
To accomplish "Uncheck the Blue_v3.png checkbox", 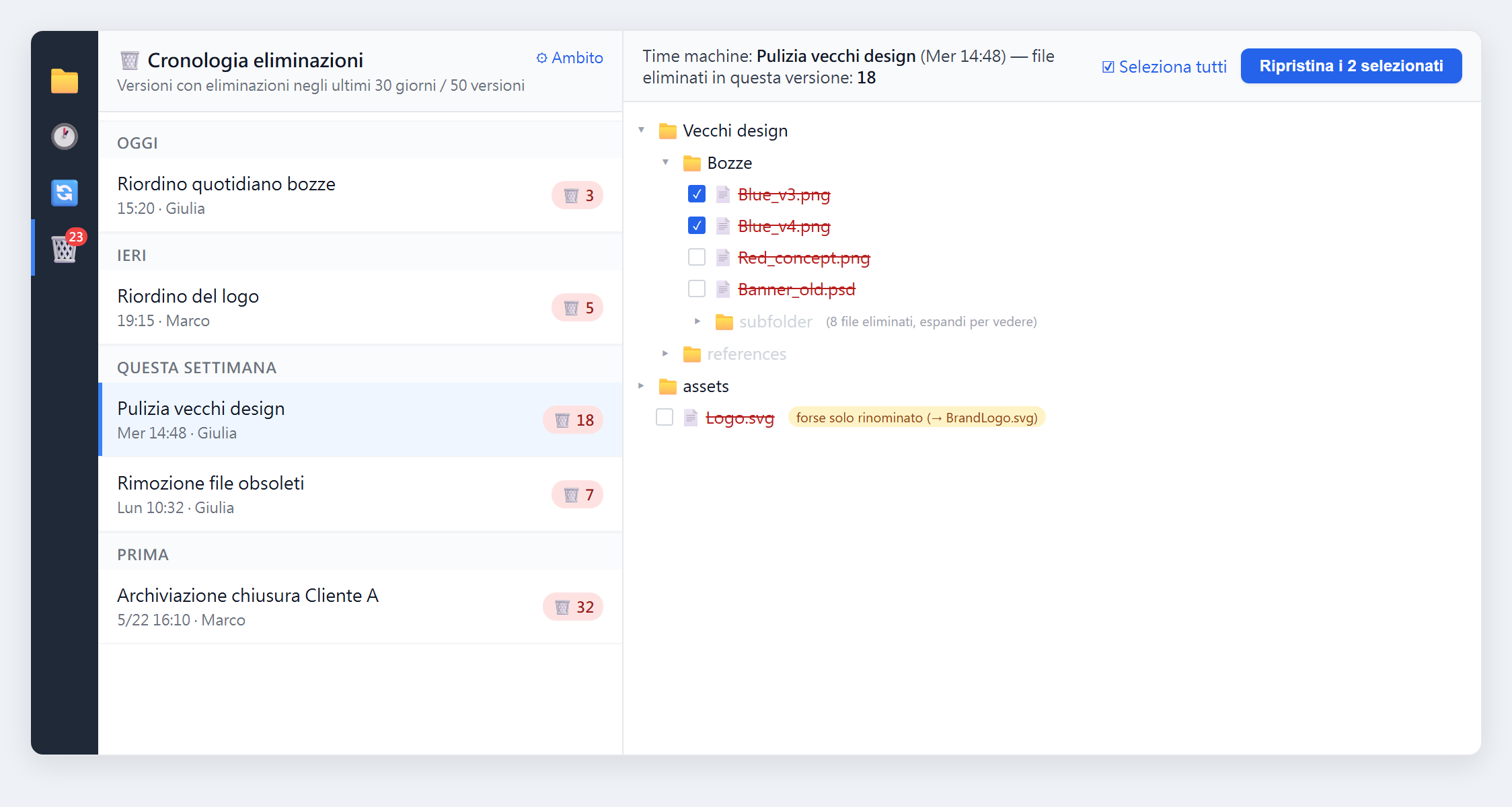I will click(697, 194).
